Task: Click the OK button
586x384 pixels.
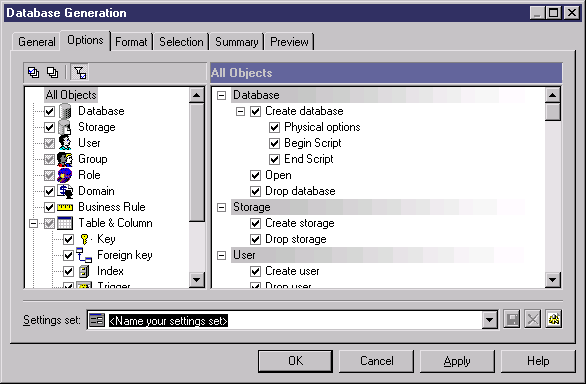Action: [295, 361]
